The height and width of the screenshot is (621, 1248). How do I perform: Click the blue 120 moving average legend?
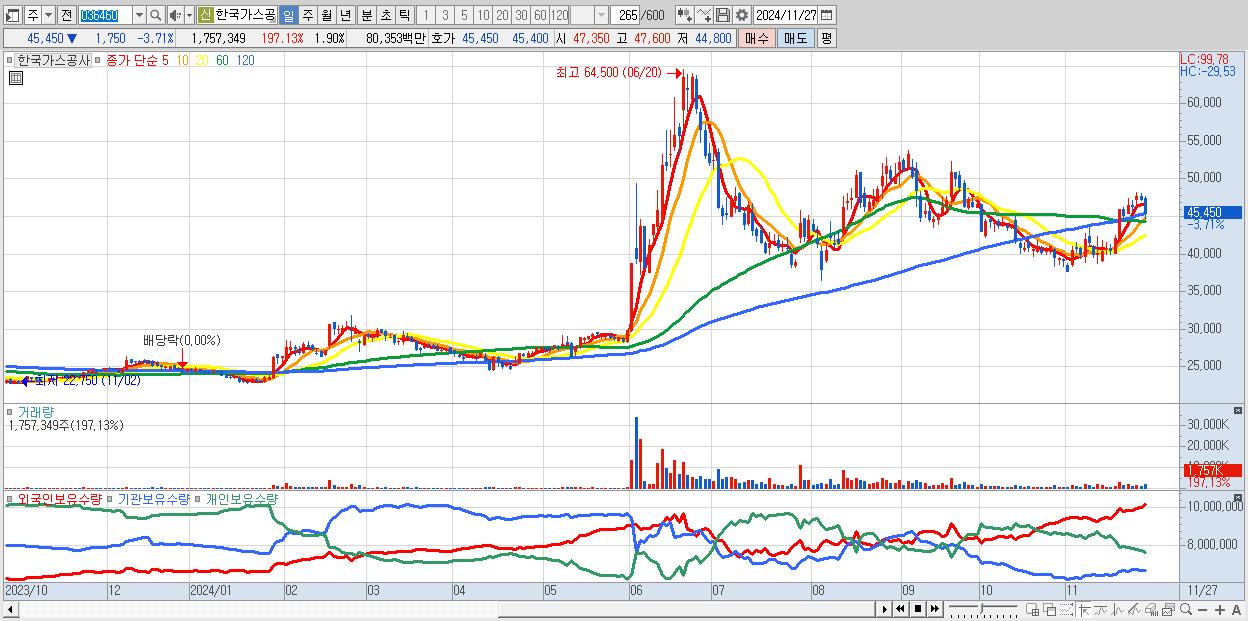(x=245, y=60)
